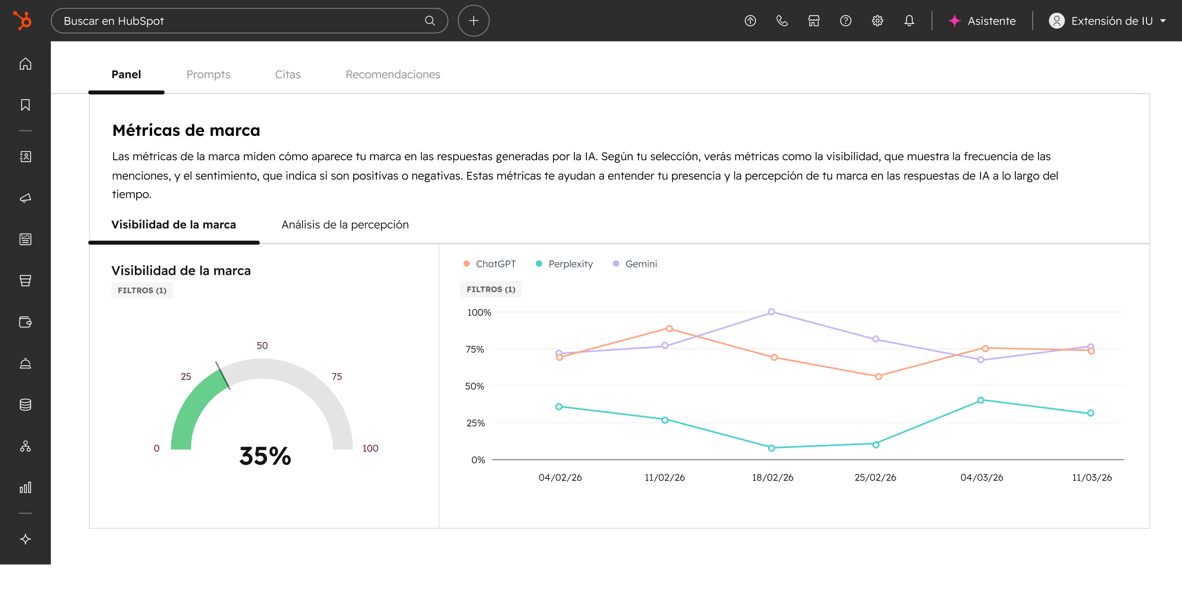
Task: Switch to the Prompts tab
Action: pos(208,73)
